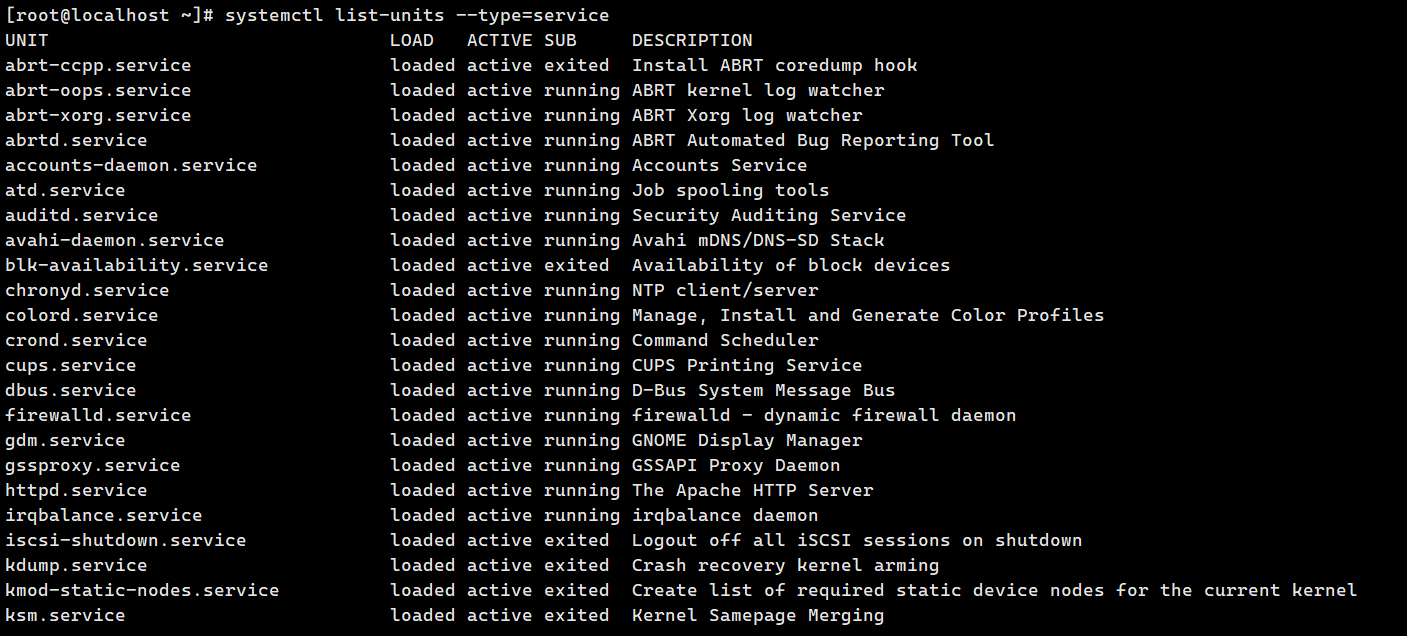The image size is (1407, 636).
Task: Click the SUB column header
Action: [560, 40]
